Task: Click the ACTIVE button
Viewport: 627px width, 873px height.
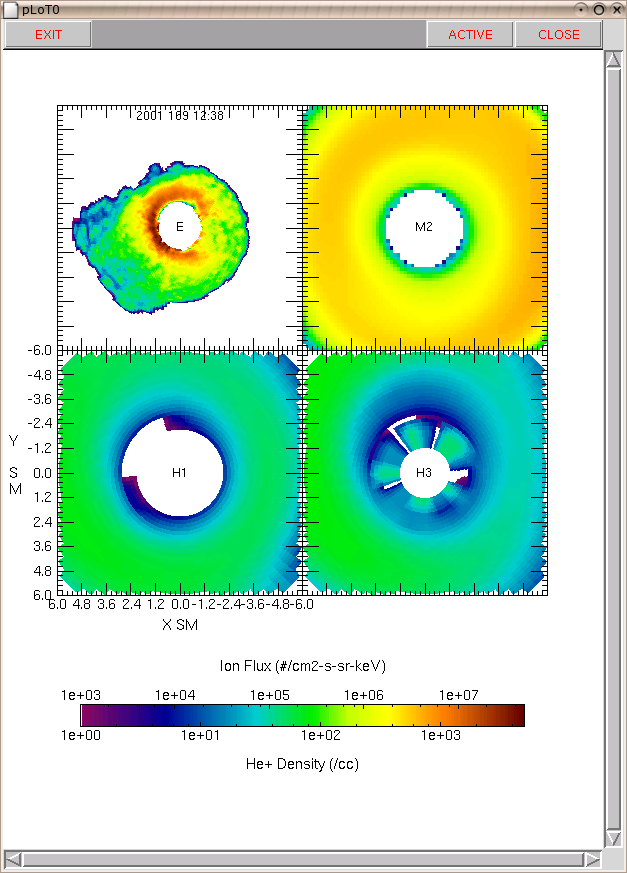Action: pyautogui.click(x=470, y=35)
